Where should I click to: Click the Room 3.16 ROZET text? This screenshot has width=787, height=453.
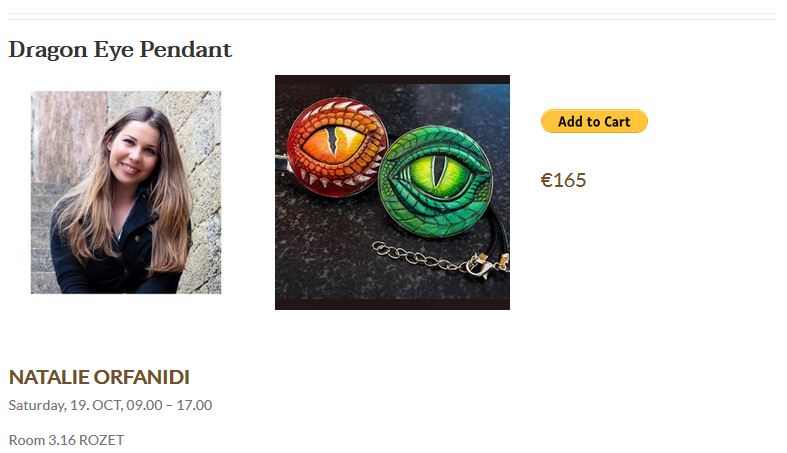66,440
